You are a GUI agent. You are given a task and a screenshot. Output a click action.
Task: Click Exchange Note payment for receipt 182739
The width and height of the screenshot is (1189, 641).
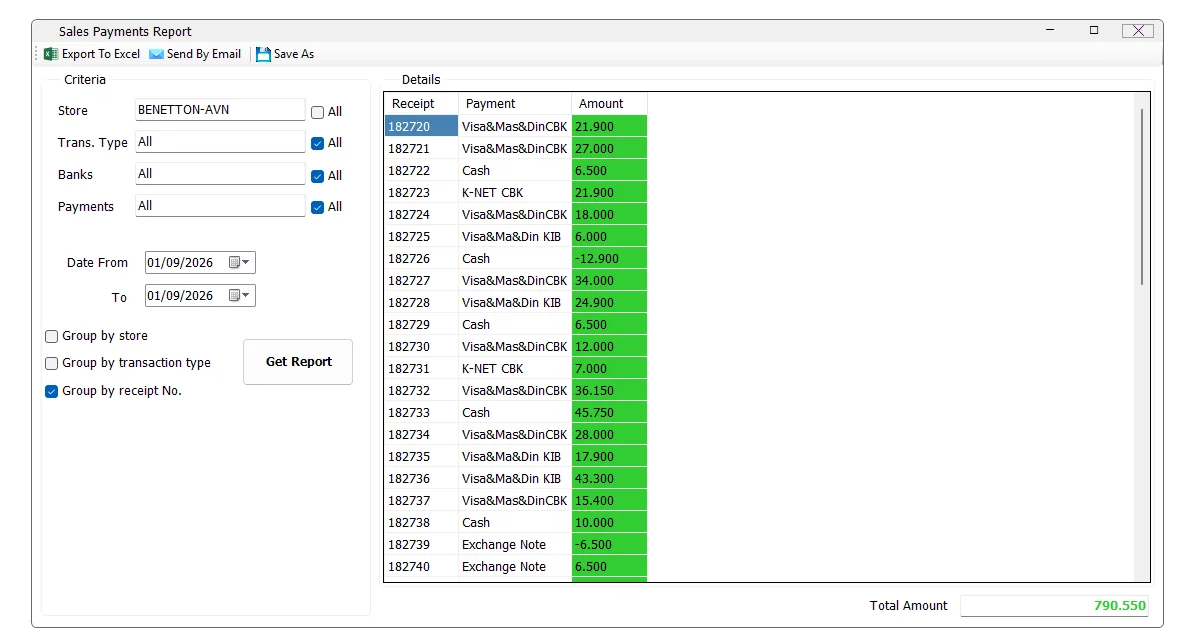[x=515, y=545]
